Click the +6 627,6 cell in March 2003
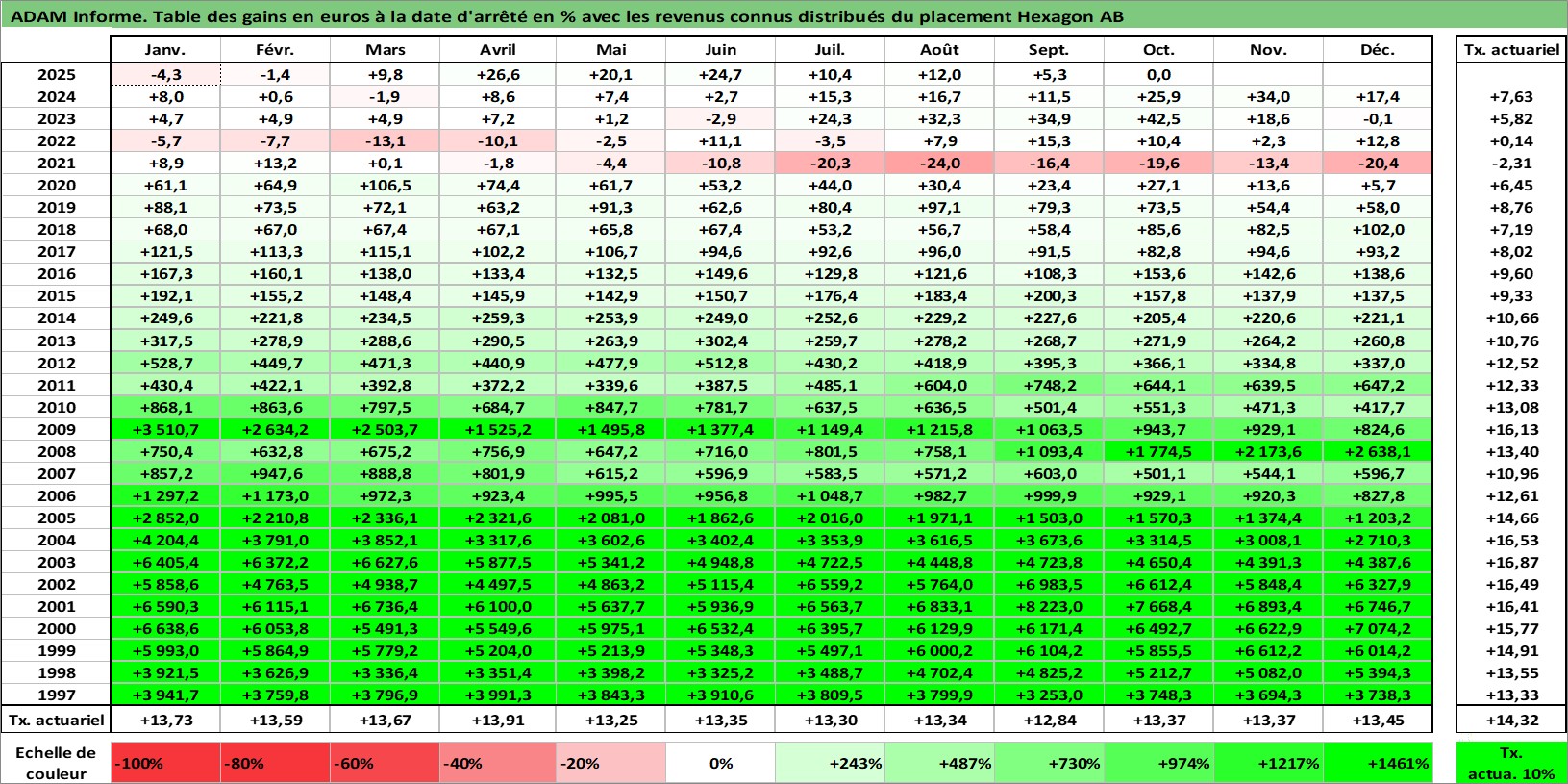The width and height of the screenshot is (1568, 784). pyautogui.click(x=386, y=563)
